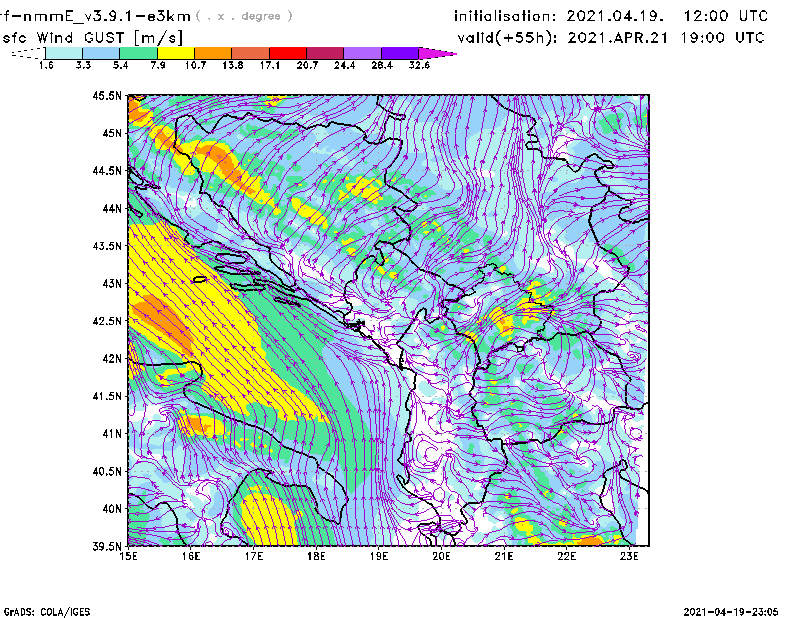Click the legend value 5.4
The height and width of the screenshot is (618, 800).
pos(120,65)
